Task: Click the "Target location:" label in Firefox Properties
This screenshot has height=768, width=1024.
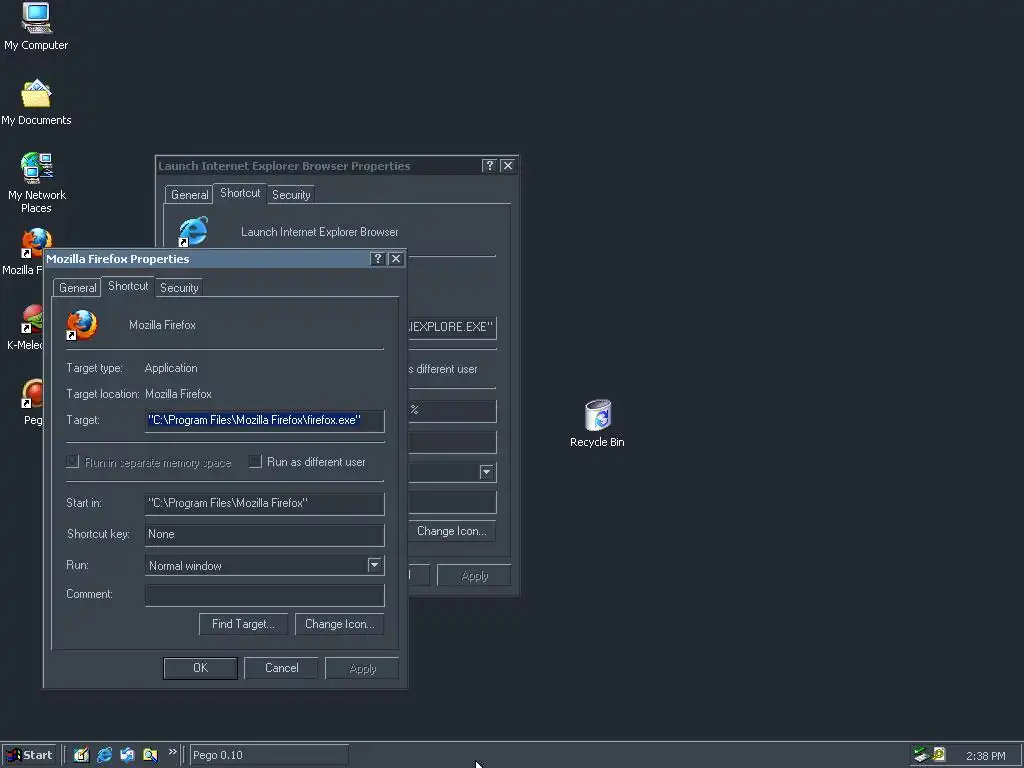Action: [103, 394]
